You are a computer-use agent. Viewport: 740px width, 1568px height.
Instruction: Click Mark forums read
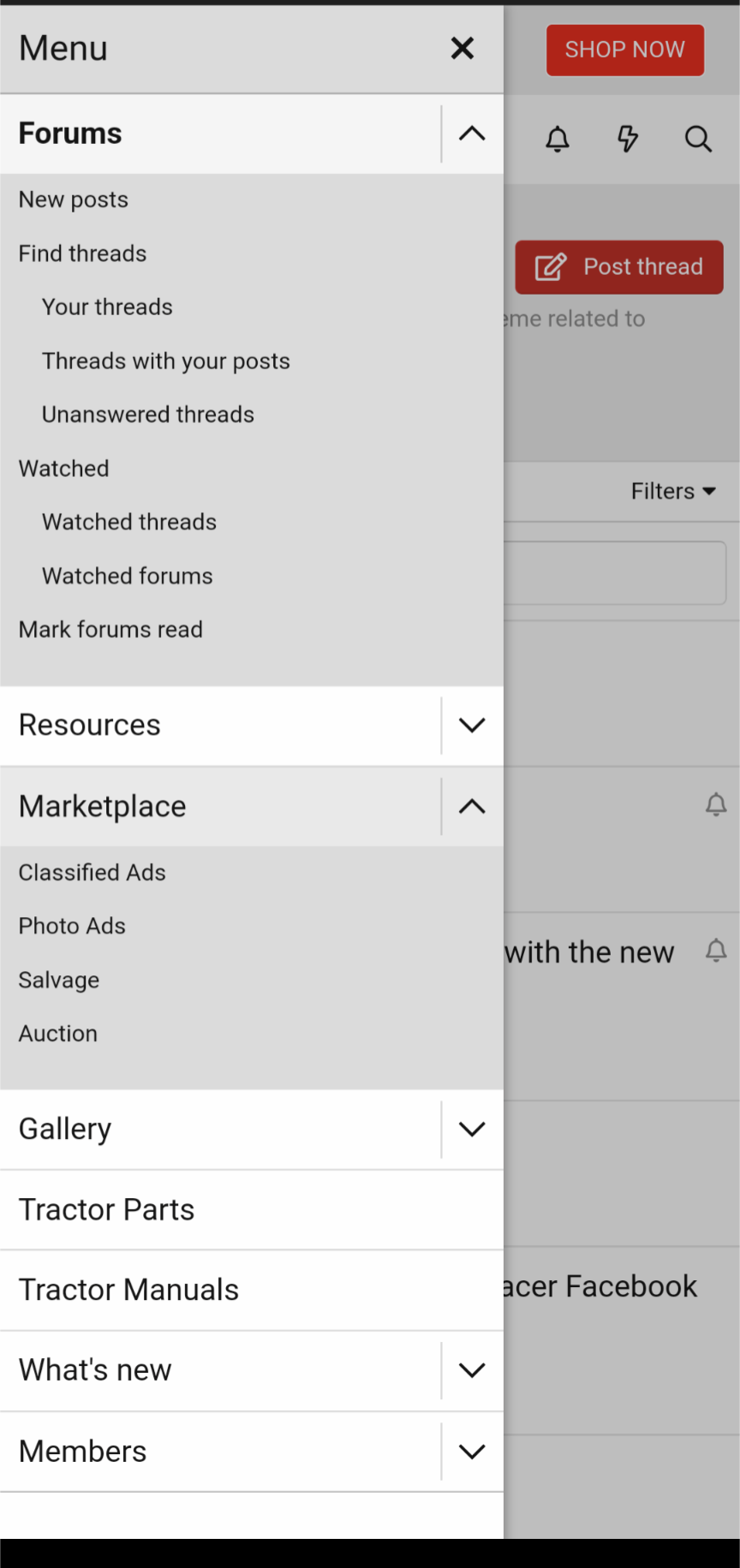tap(110, 629)
